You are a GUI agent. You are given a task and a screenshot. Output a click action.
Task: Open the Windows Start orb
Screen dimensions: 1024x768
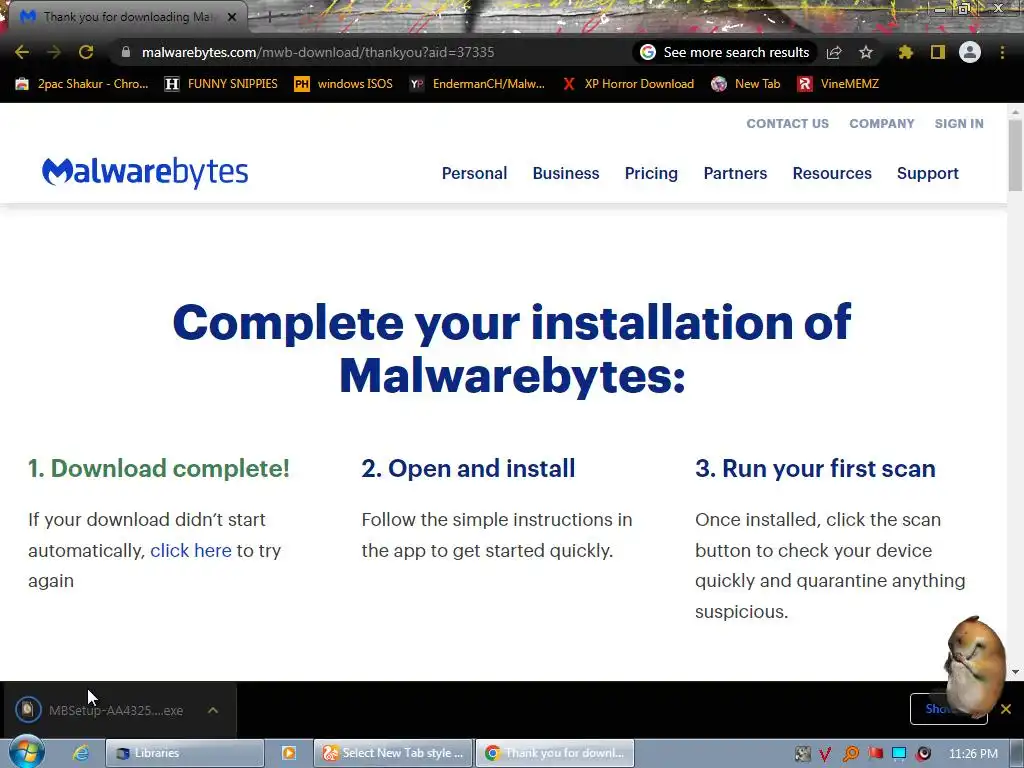(26, 752)
